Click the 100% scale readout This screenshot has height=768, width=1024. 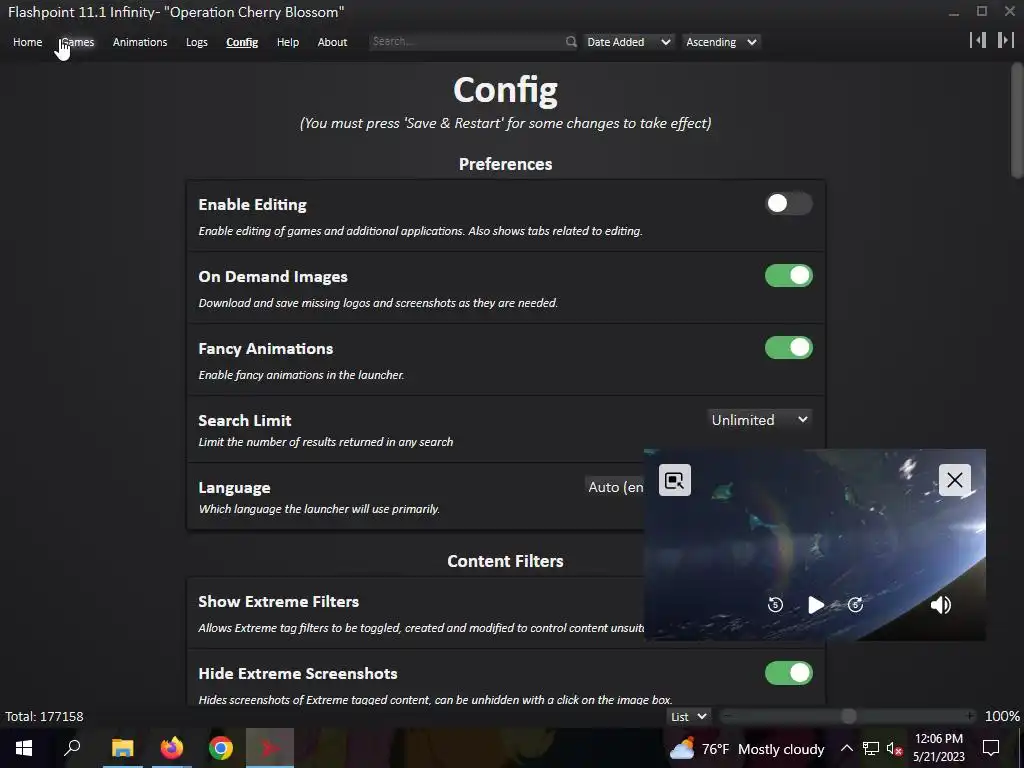pos(1002,716)
